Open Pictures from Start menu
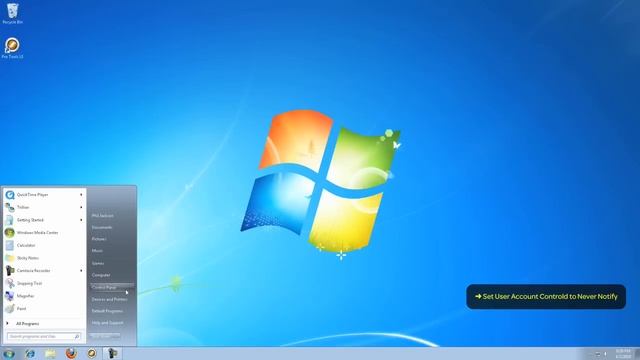640x360 pixels. click(x=99, y=239)
